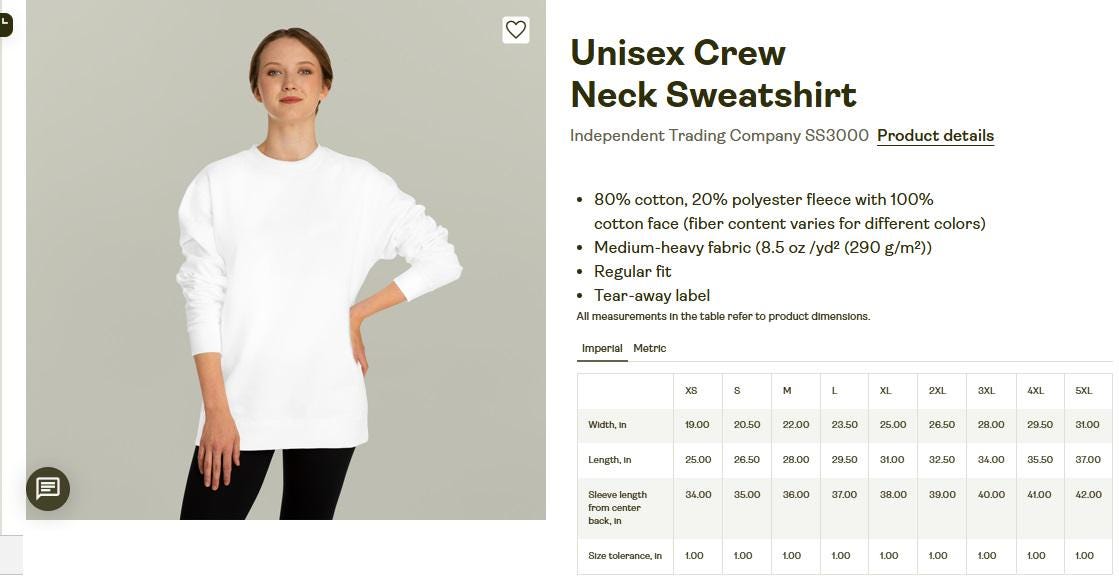Select the Width, in row label

(x=607, y=425)
